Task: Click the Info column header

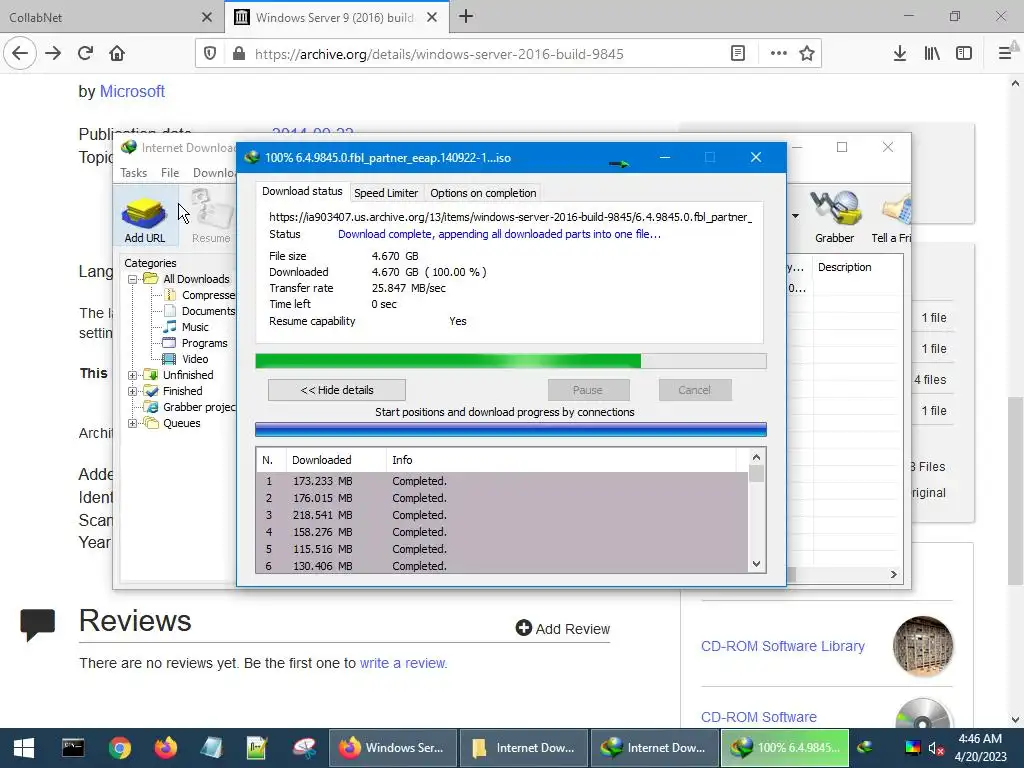Action: coord(560,460)
